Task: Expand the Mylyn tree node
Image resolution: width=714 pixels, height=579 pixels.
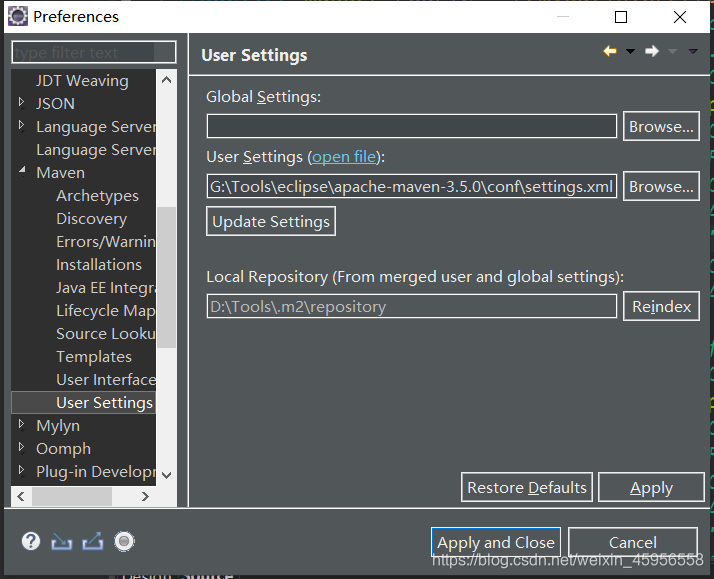Action: 21,425
